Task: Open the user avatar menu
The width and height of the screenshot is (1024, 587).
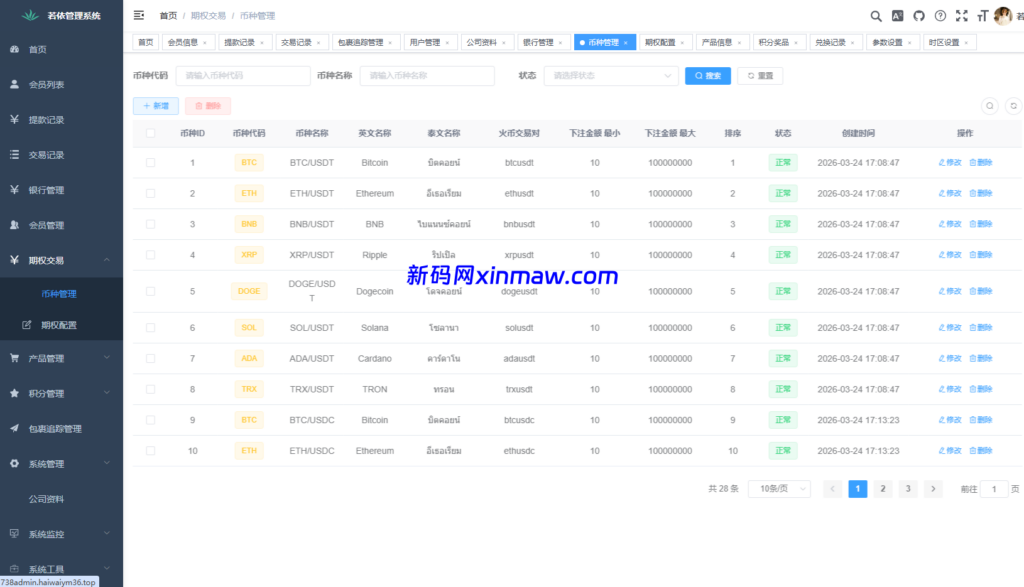Action: (x=1002, y=16)
